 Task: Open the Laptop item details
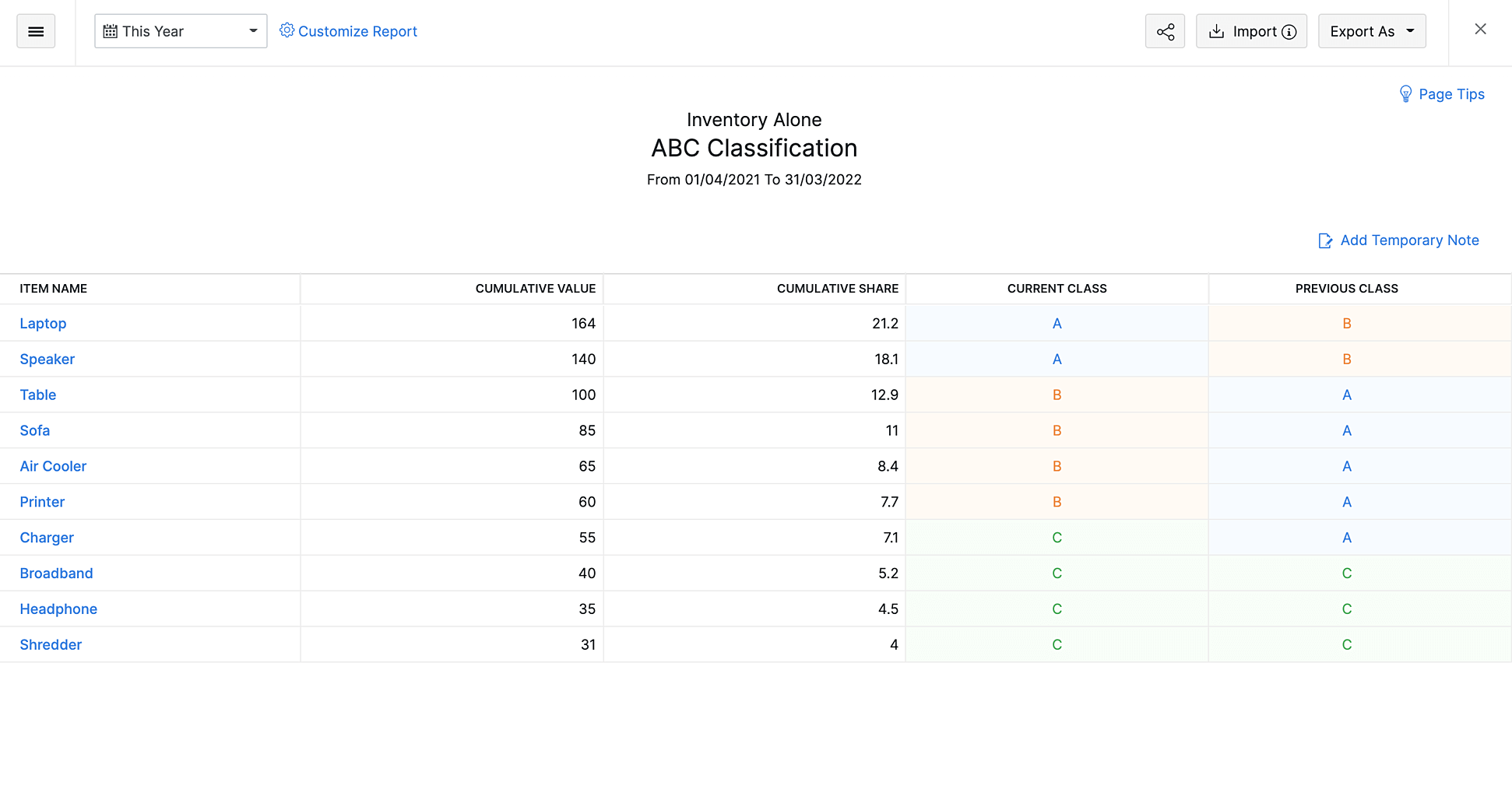click(43, 323)
